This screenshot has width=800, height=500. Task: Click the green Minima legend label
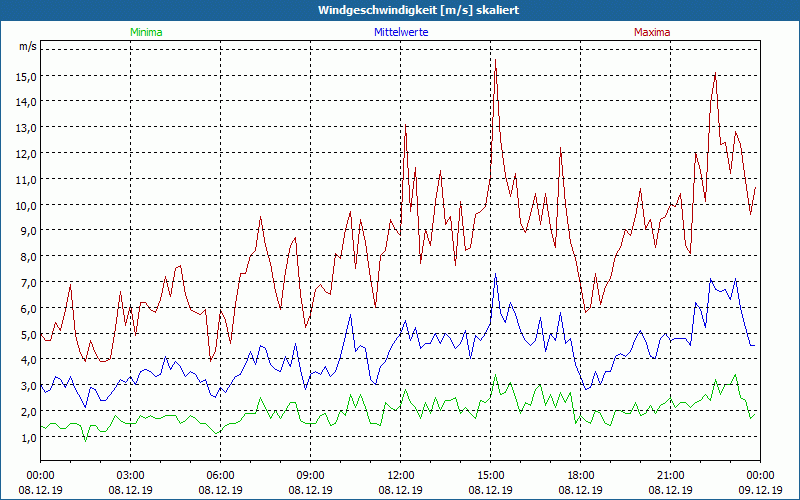[x=146, y=32]
